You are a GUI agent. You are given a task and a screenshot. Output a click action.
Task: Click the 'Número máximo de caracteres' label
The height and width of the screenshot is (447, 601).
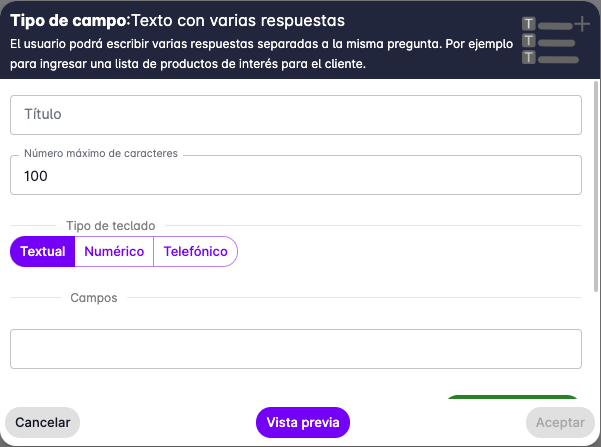[x=100, y=154]
